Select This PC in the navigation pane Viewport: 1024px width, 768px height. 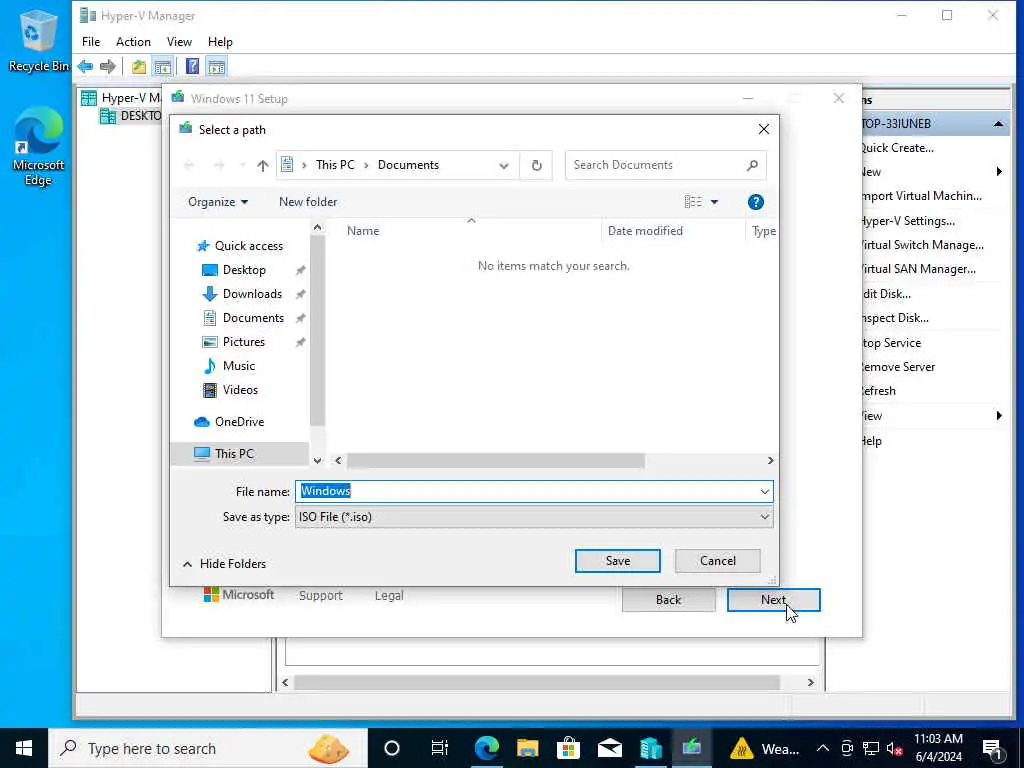pos(234,453)
